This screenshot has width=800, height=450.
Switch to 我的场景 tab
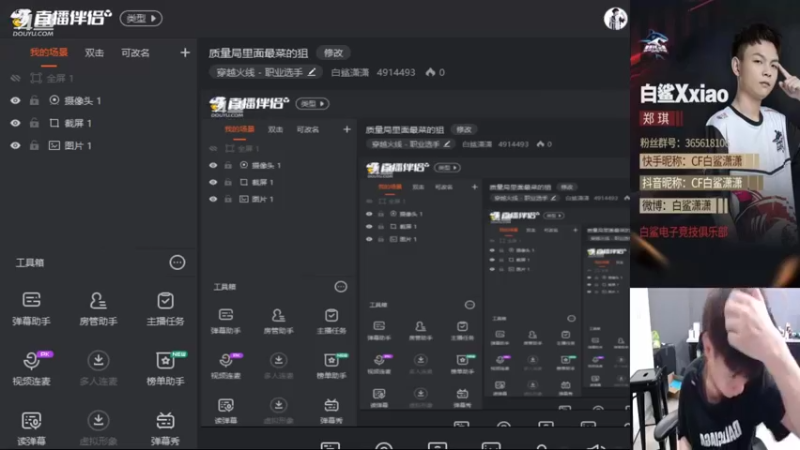click(x=48, y=53)
